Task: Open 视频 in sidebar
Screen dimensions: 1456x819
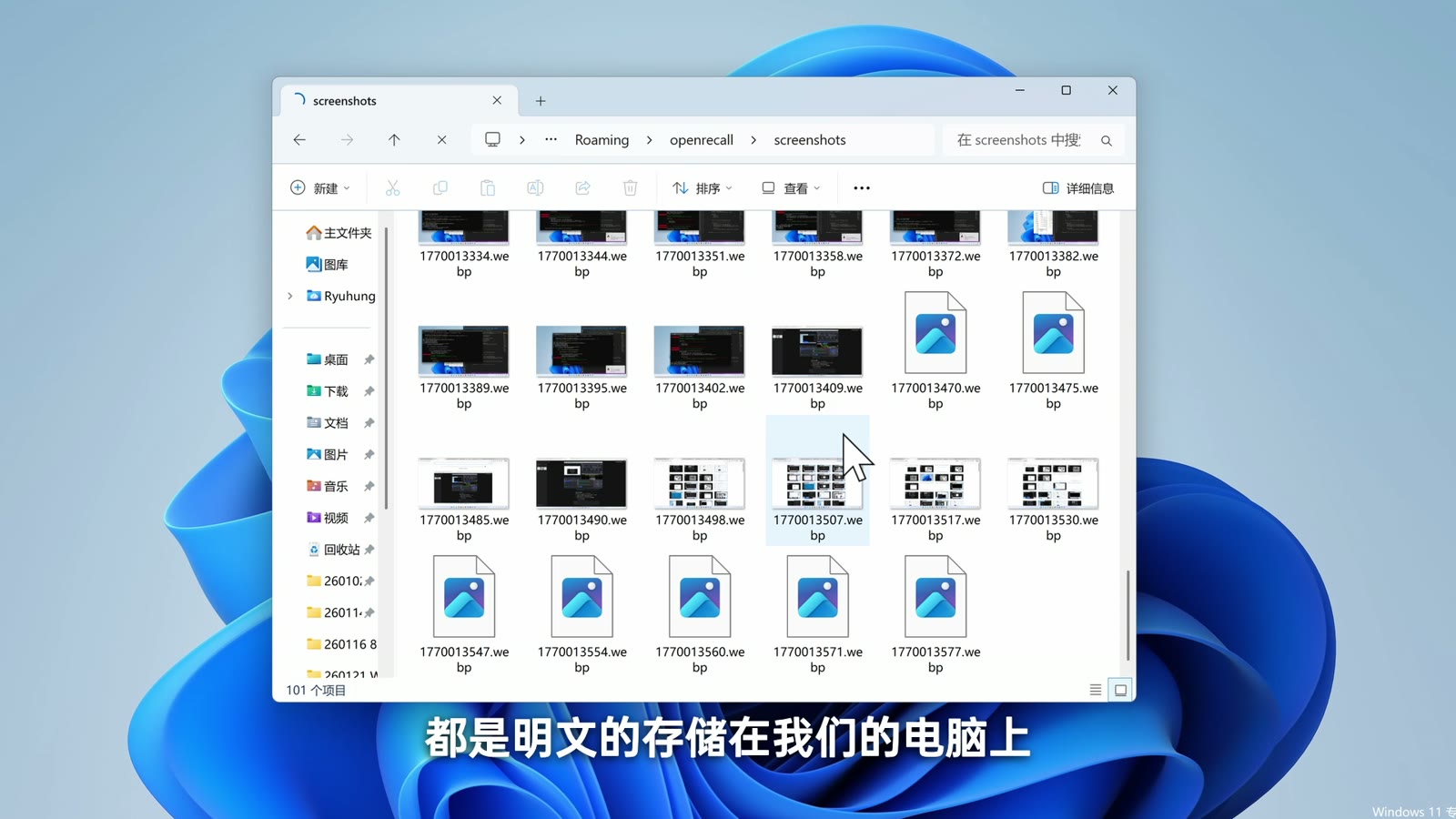Action: click(x=327, y=518)
